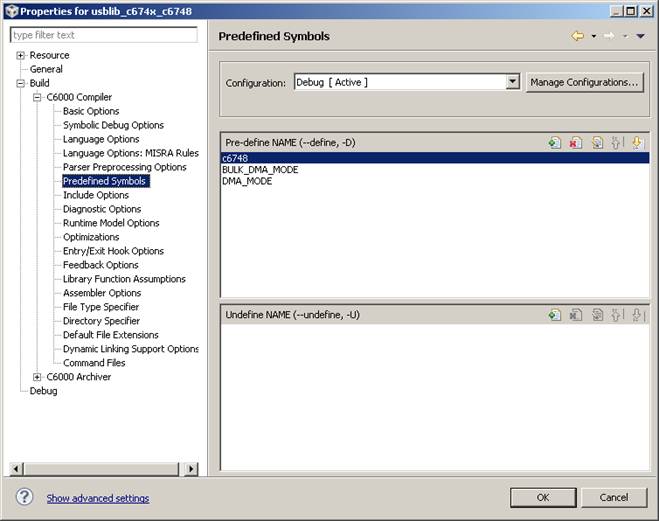
Task: Add a new pre-define NAME entry
Action: 554,143
